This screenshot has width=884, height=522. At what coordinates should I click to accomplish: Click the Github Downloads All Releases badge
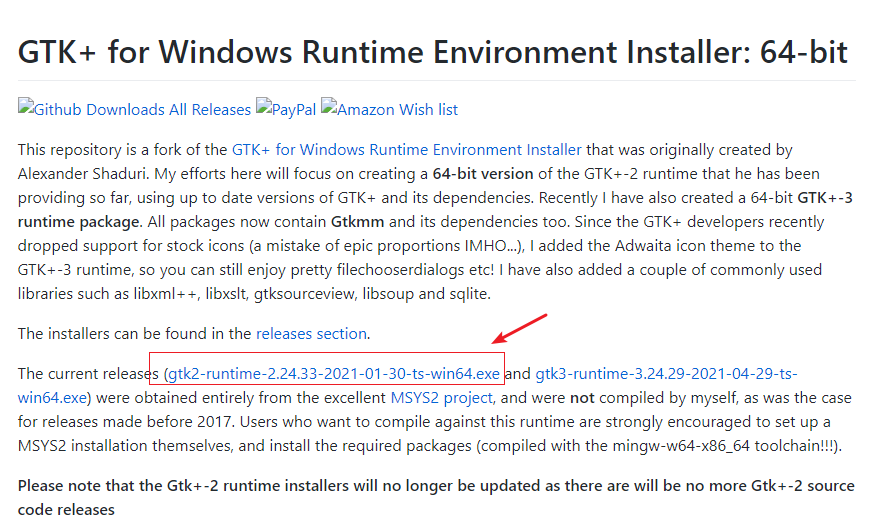(x=135, y=109)
